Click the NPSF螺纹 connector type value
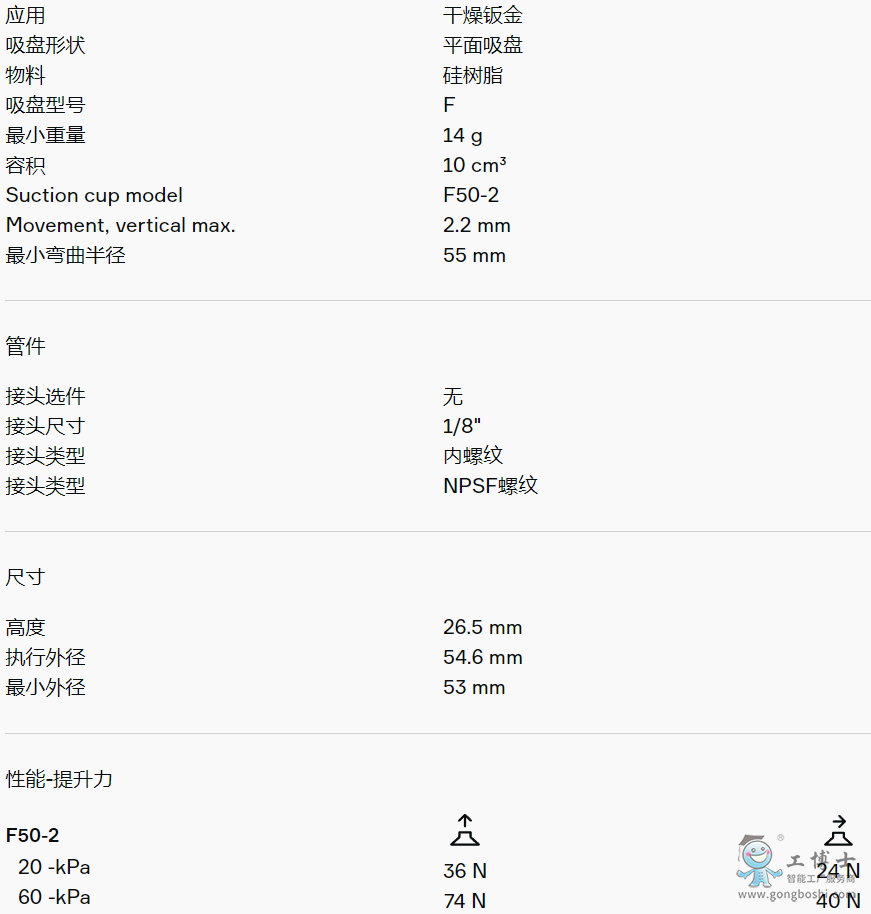 click(490, 486)
